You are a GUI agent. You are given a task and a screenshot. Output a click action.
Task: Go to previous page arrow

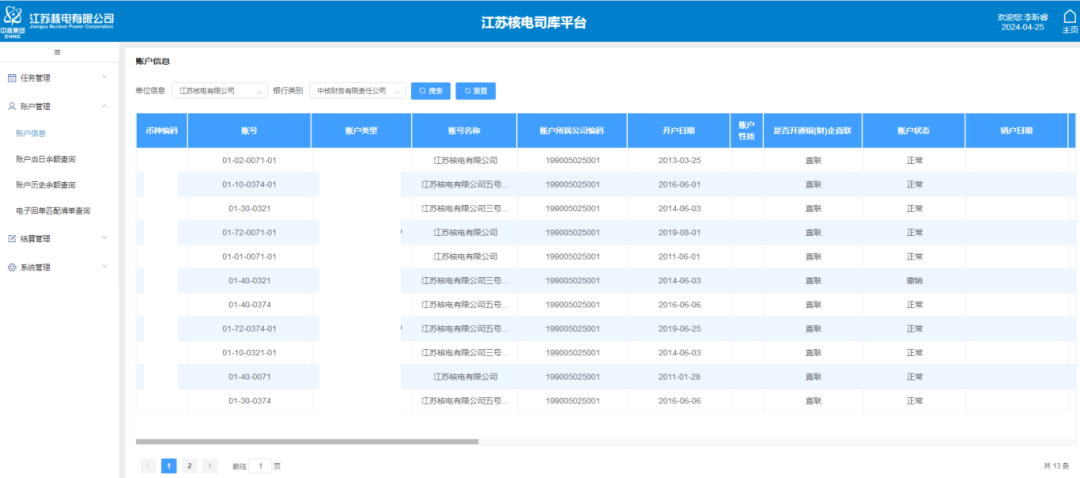coord(148,466)
